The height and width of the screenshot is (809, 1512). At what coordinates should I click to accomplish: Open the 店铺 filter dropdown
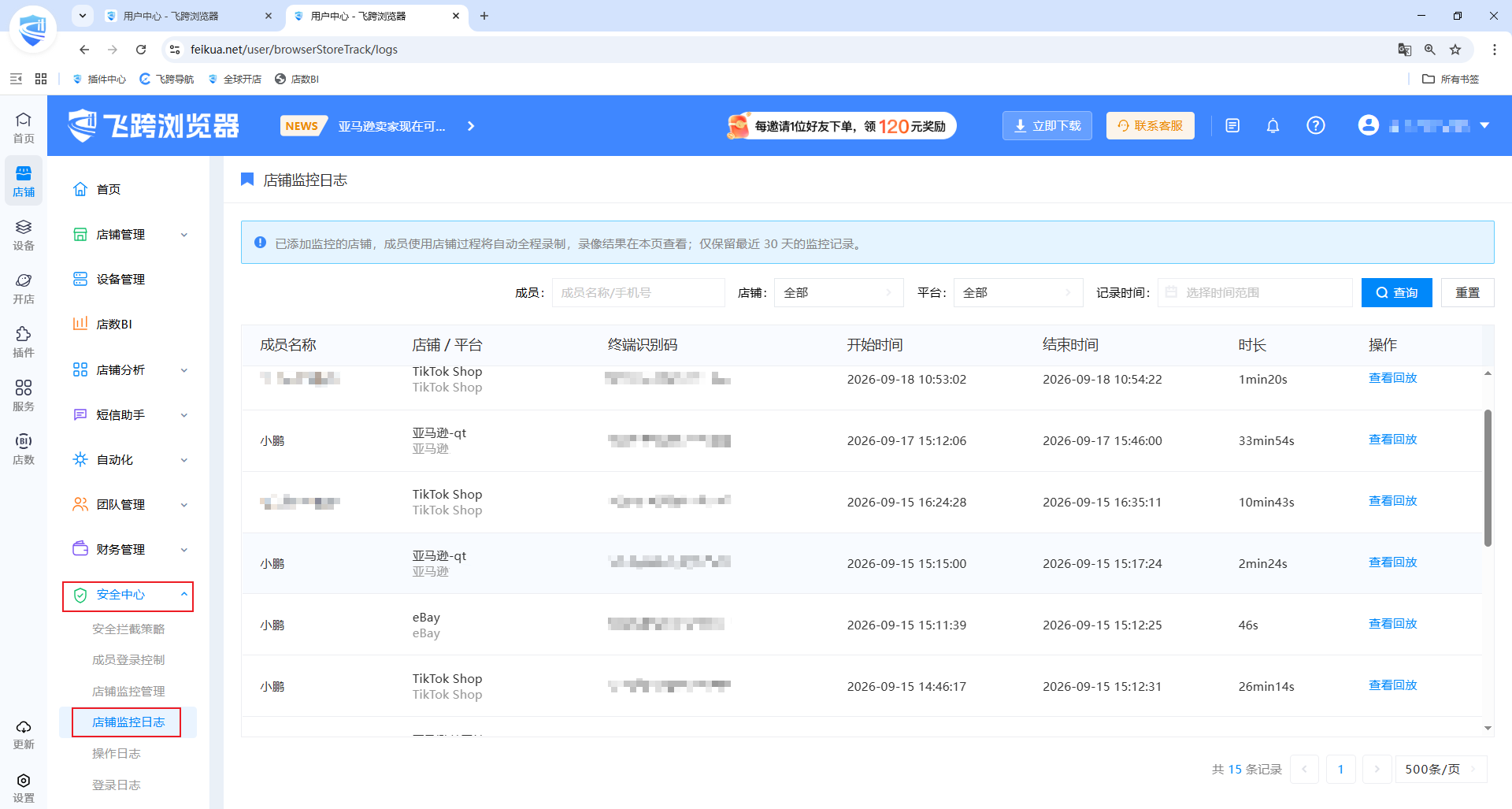click(839, 292)
